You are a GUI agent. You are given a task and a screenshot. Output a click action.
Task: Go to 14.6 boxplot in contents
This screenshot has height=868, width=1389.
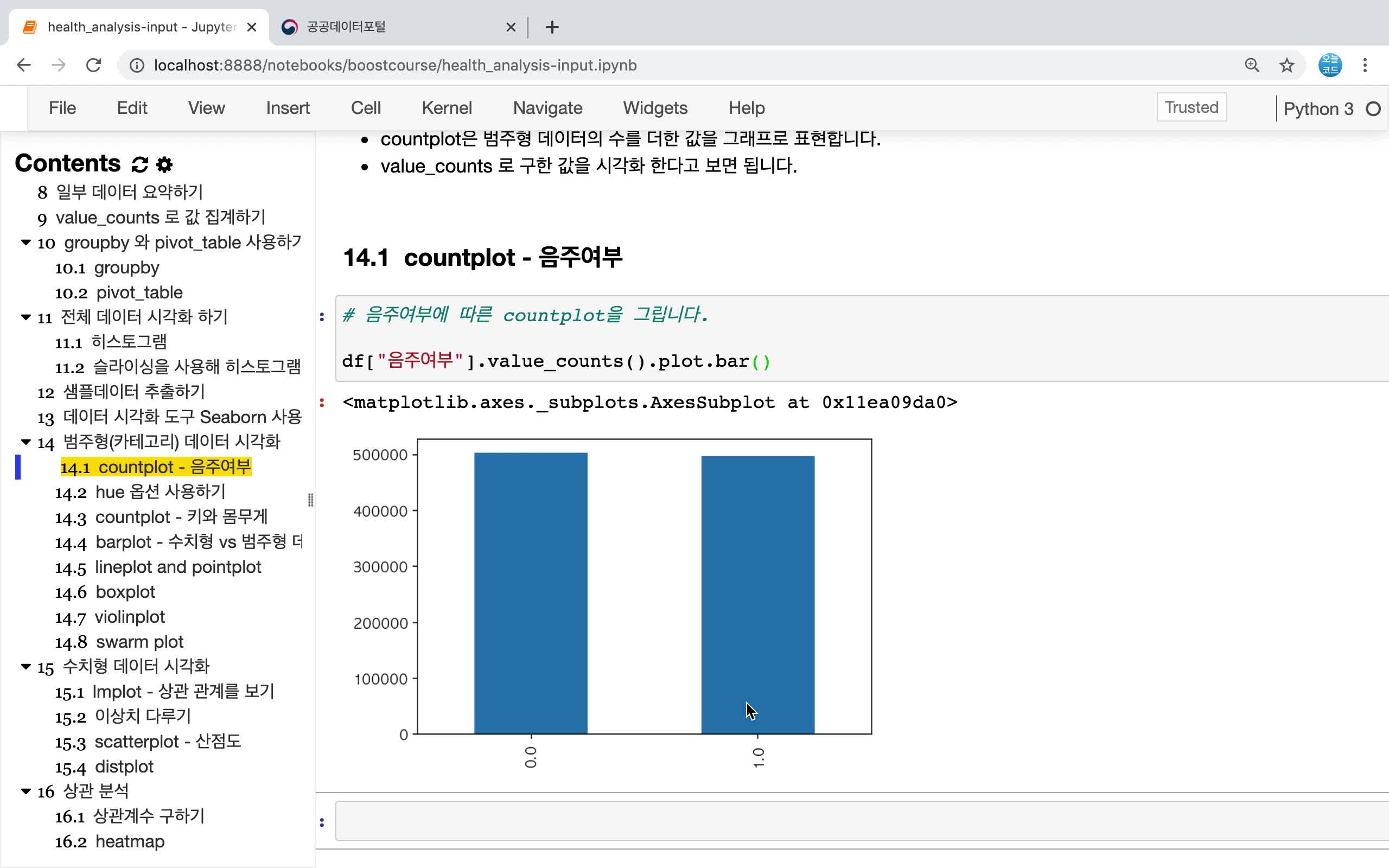click(x=125, y=592)
